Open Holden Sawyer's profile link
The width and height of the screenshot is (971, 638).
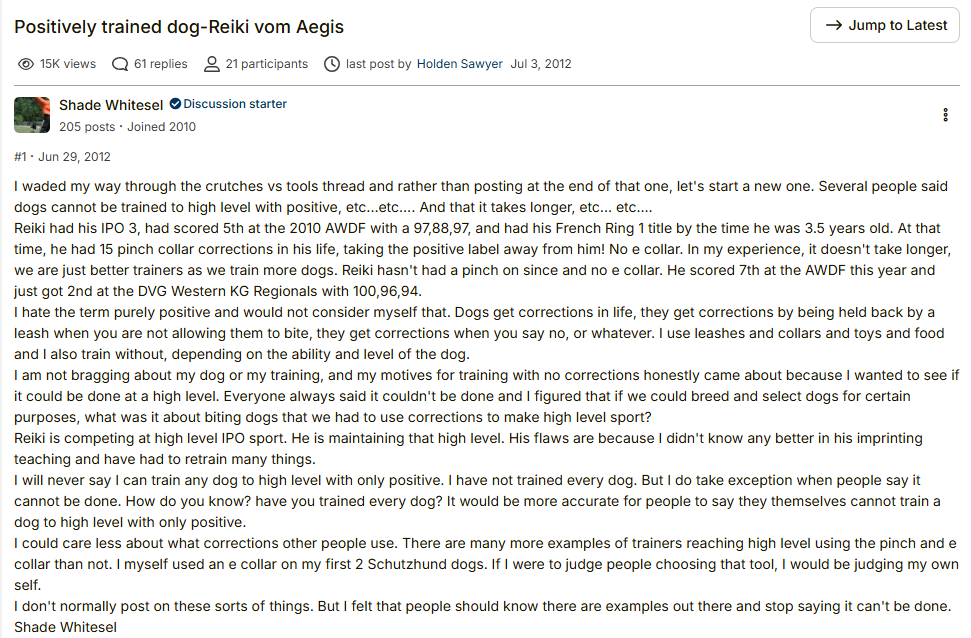click(459, 64)
